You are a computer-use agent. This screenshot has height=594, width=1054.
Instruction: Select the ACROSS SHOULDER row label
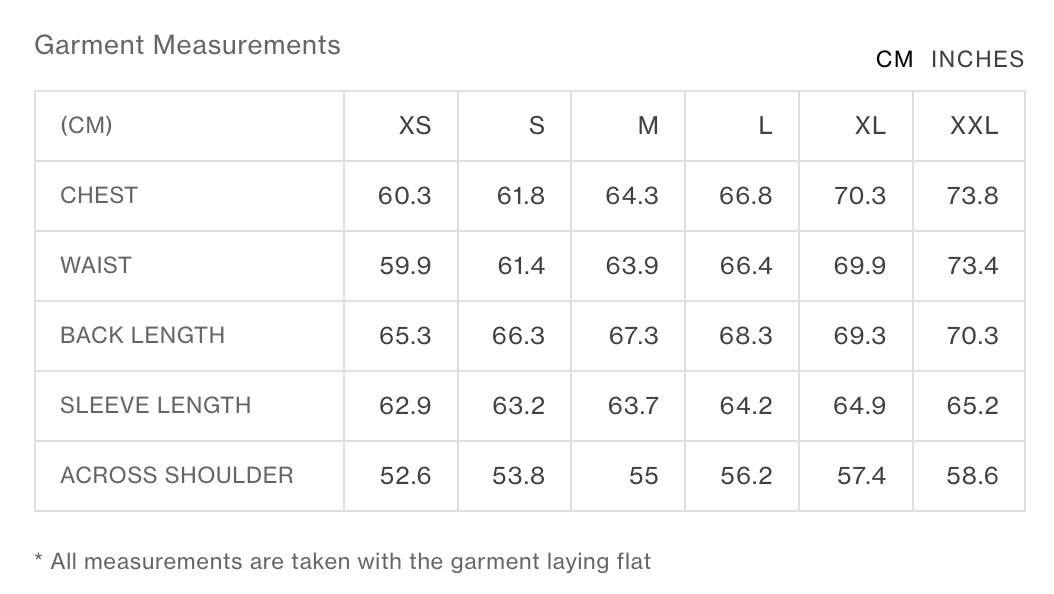click(x=177, y=475)
